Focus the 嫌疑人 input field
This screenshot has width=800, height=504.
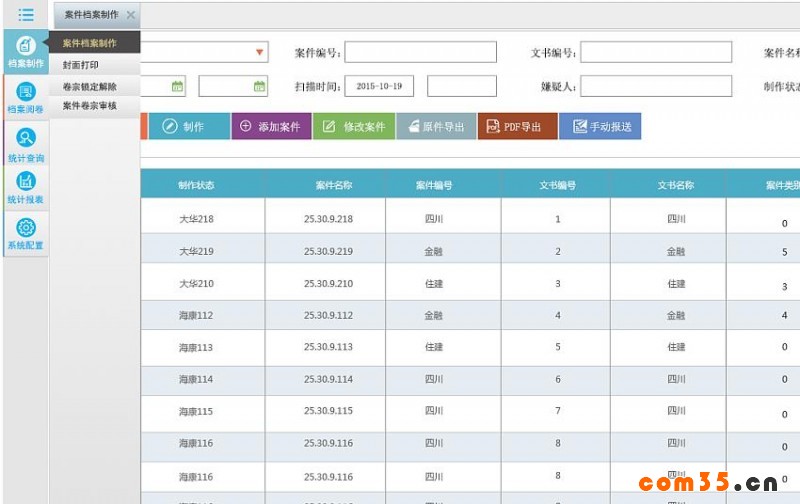(656, 86)
